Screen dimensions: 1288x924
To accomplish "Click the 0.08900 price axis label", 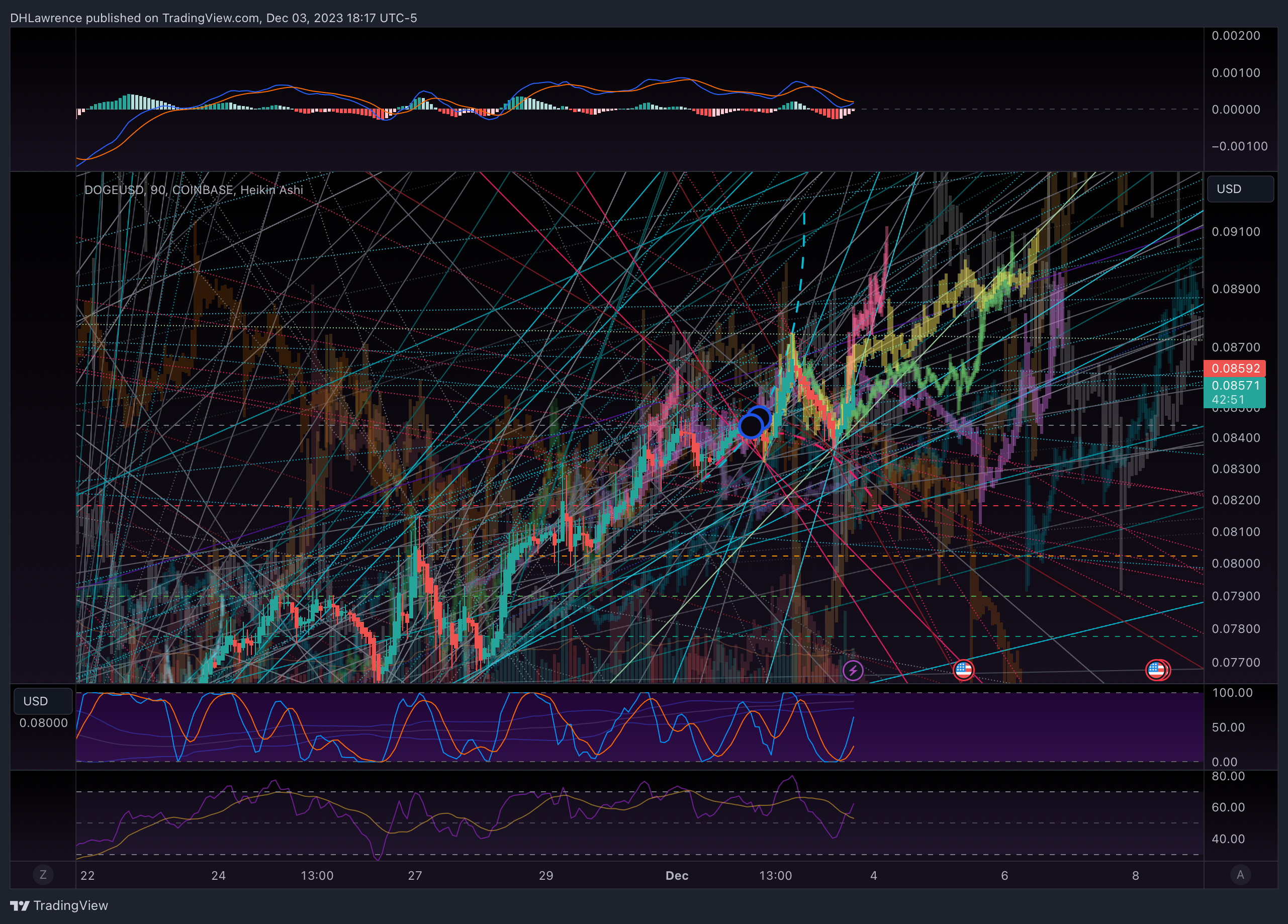I will click(x=1236, y=289).
